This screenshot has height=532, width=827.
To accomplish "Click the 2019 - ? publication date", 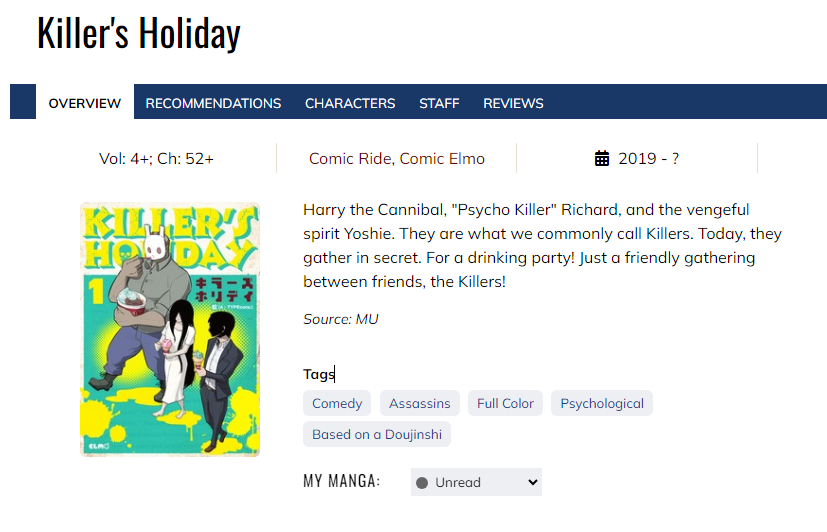I will point(648,158).
